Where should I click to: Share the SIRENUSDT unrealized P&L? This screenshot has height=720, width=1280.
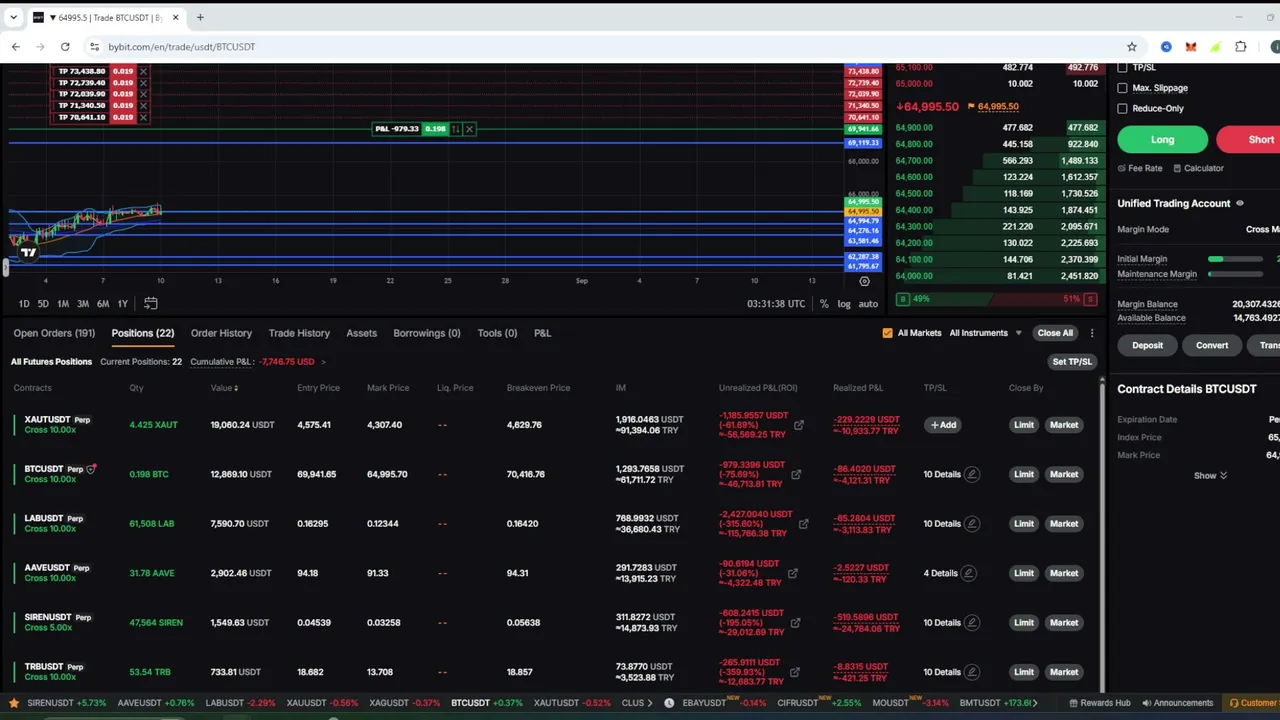[x=795, y=622]
